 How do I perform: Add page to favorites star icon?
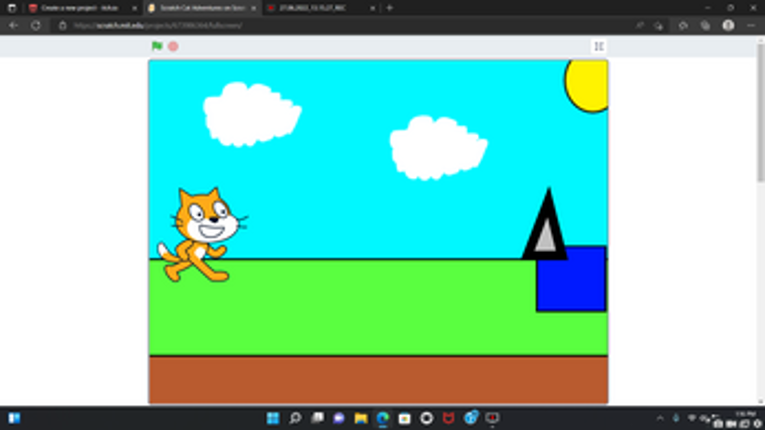tap(659, 26)
